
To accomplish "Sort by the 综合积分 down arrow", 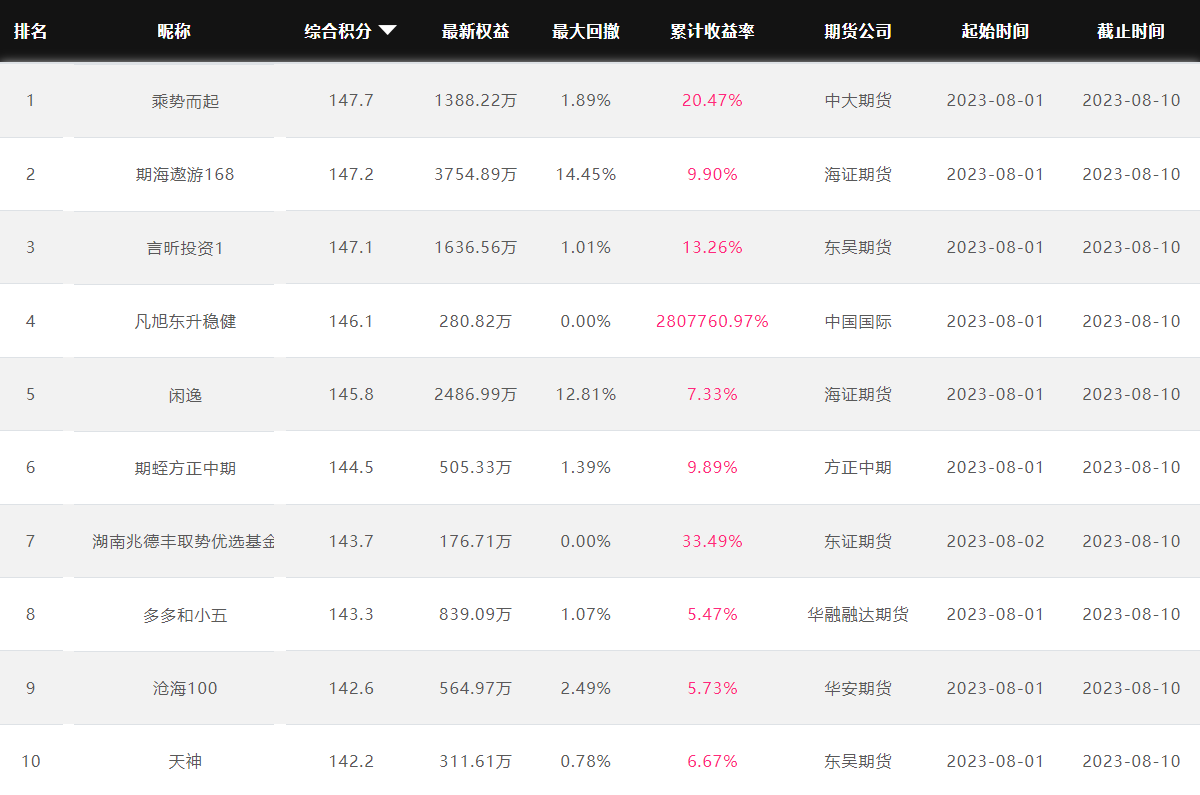I will [388, 31].
